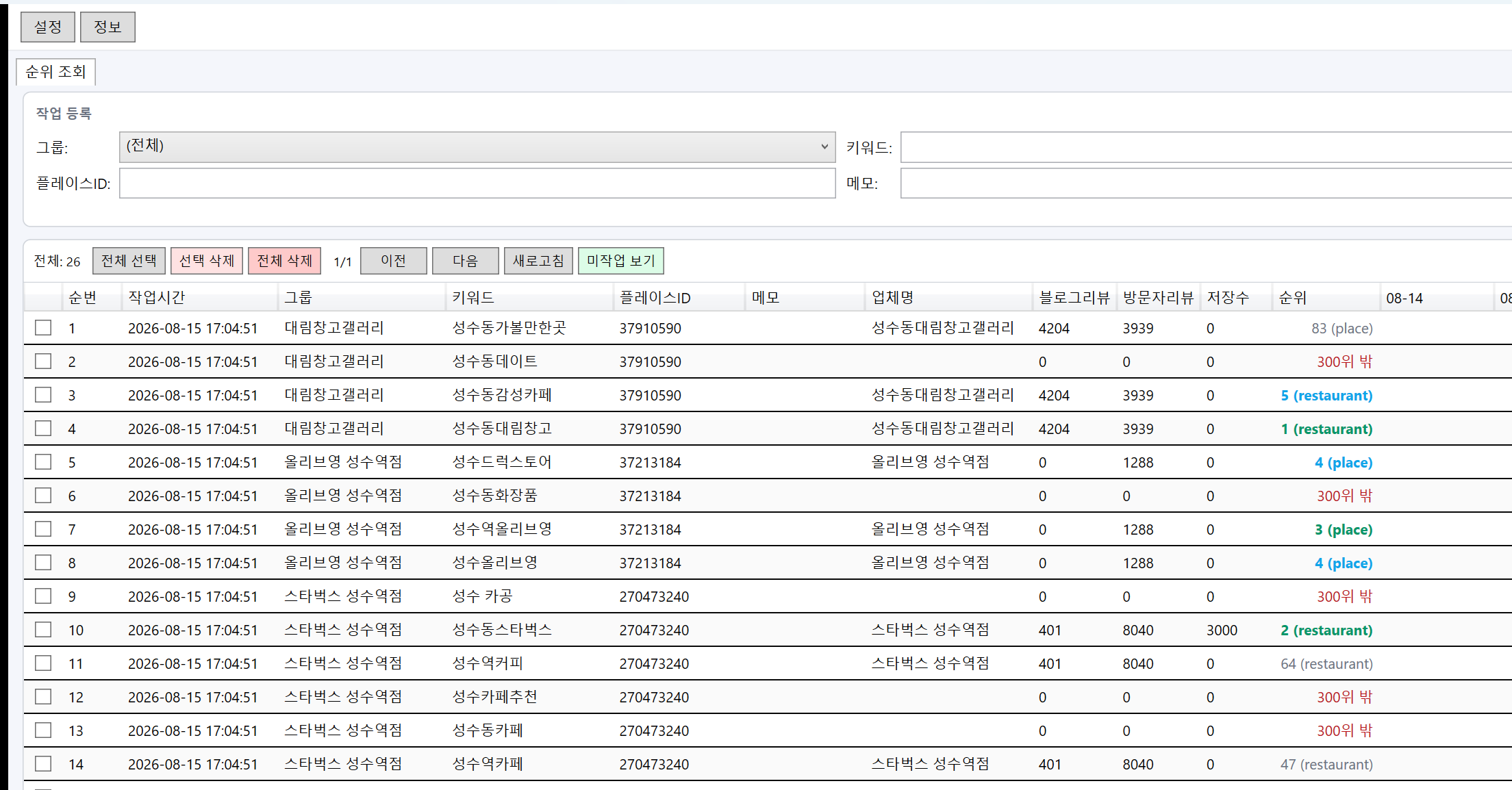The height and width of the screenshot is (790, 1512).
Task: Select checkbox of row 8 성수올리브영
Action: (43, 563)
